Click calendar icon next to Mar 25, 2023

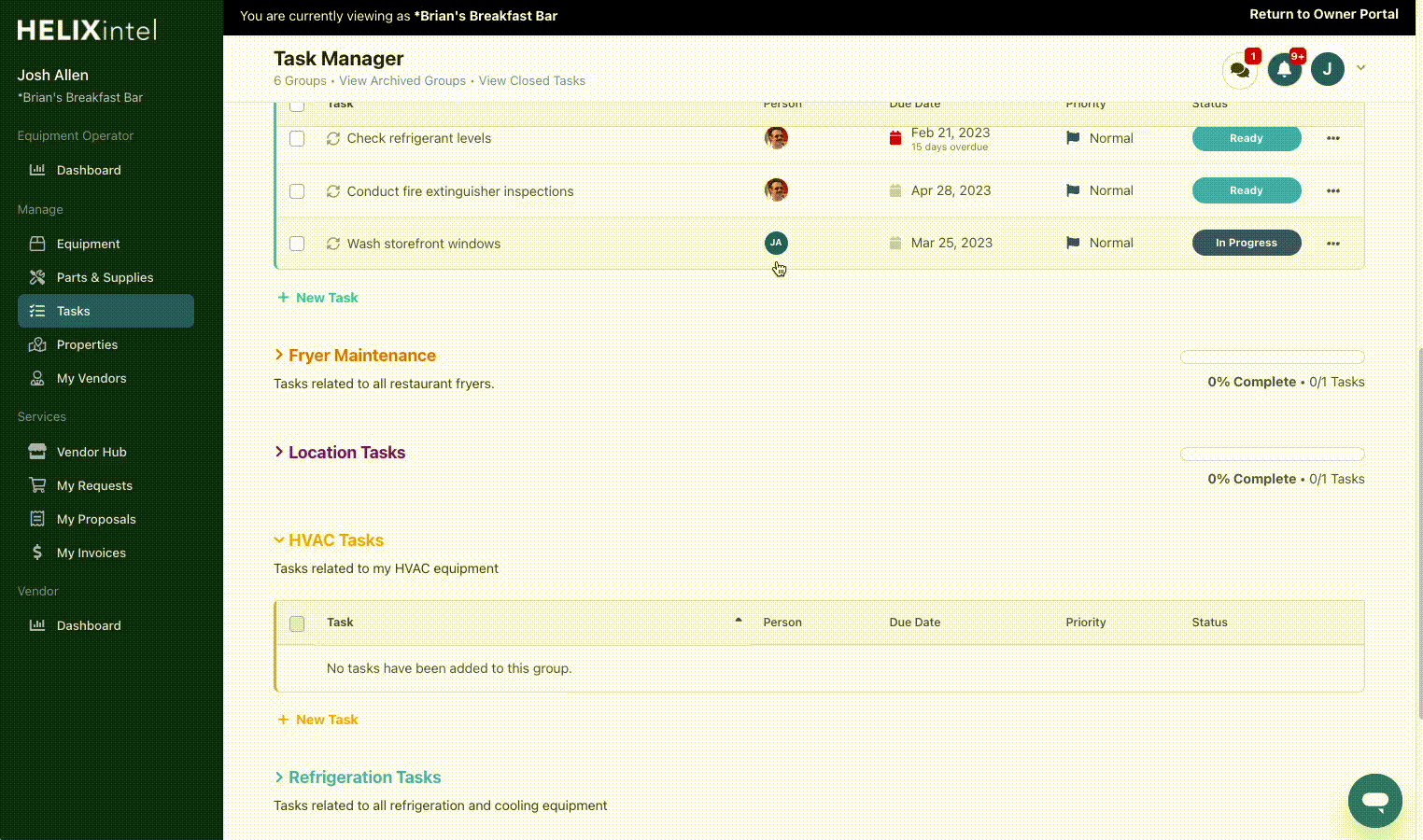[x=895, y=243]
